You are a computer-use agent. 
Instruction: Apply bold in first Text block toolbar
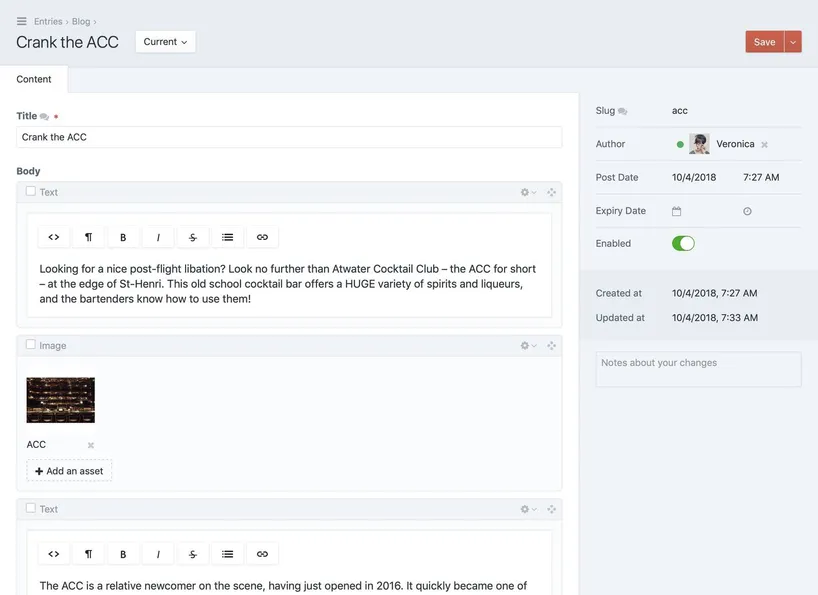pyautogui.click(x=123, y=237)
